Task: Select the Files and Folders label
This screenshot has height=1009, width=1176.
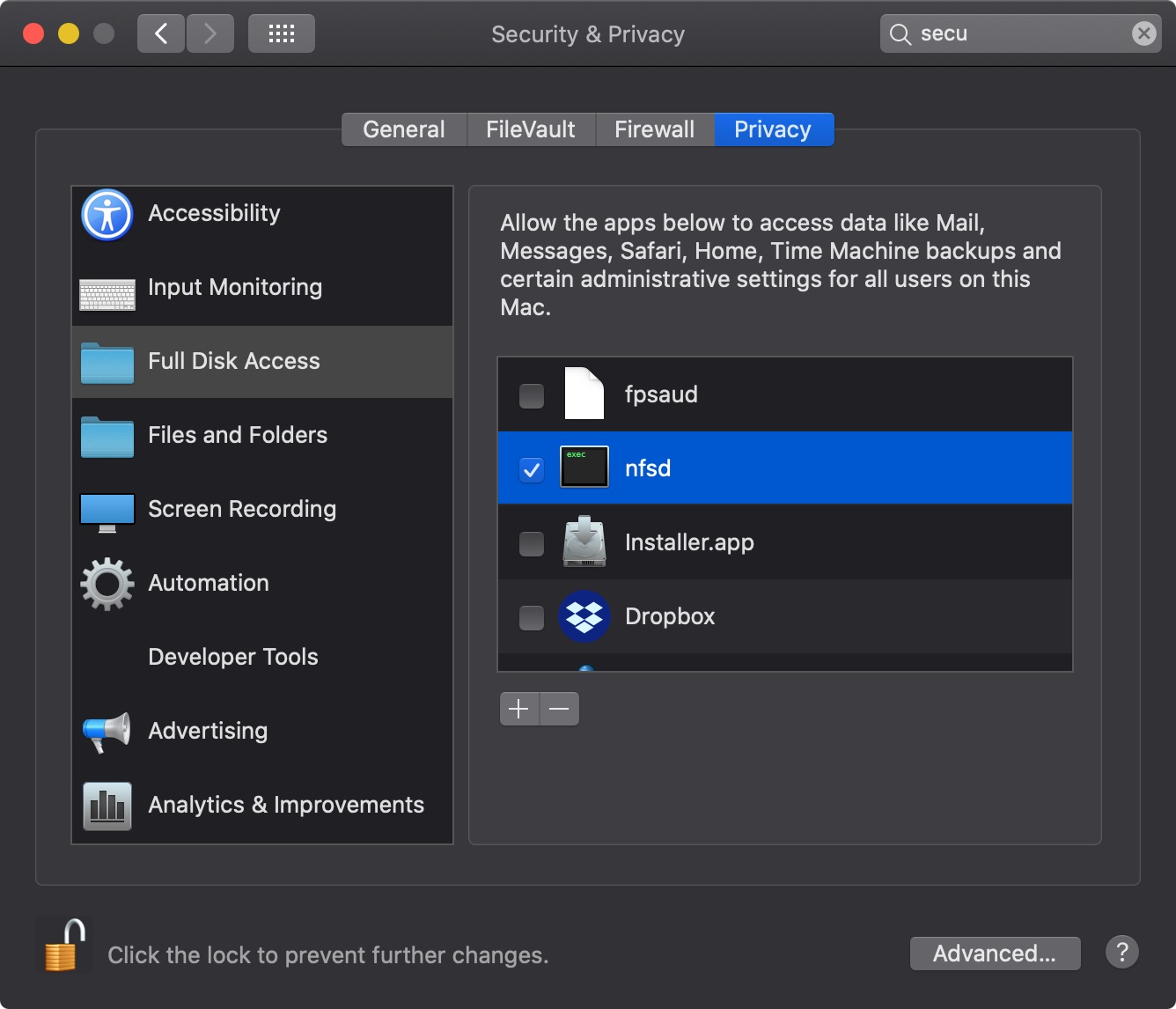Action: (x=238, y=435)
